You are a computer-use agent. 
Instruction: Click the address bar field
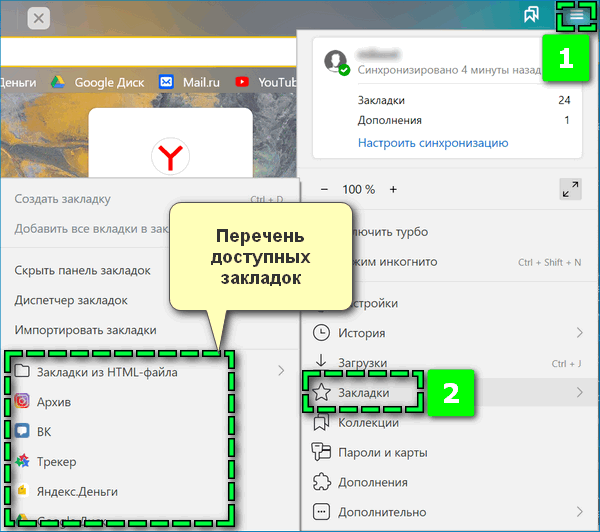tap(148, 52)
